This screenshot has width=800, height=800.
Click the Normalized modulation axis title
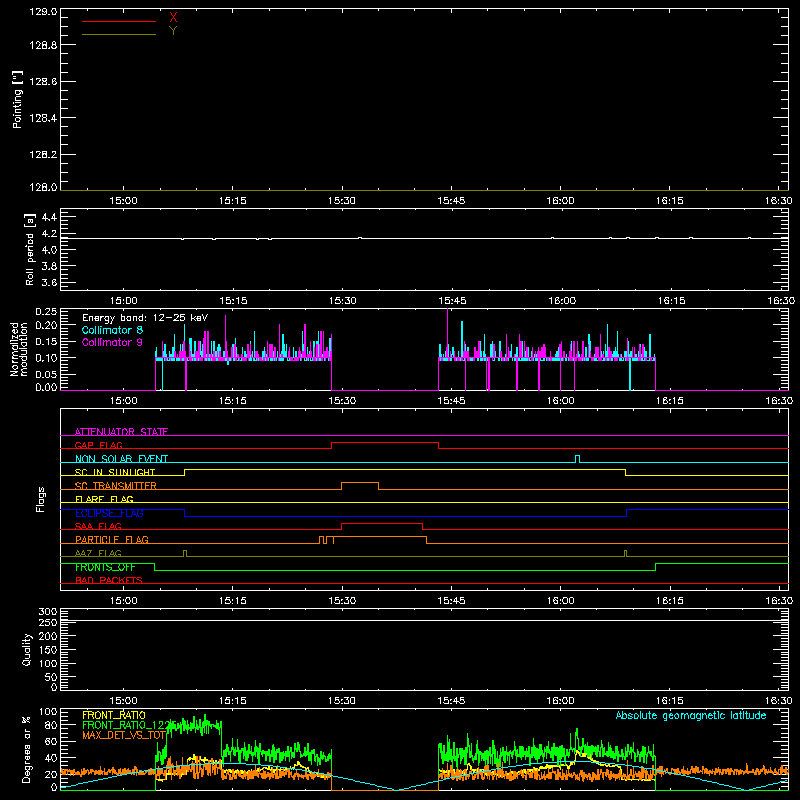18,349
